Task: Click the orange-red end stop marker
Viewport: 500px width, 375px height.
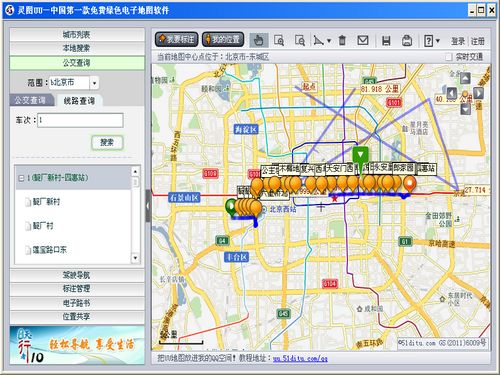Action: click(x=410, y=184)
